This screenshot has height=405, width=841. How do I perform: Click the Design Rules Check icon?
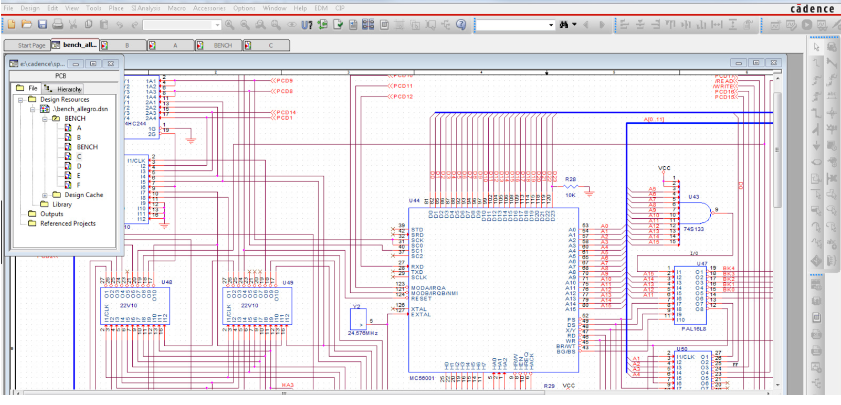[x=338, y=25]
